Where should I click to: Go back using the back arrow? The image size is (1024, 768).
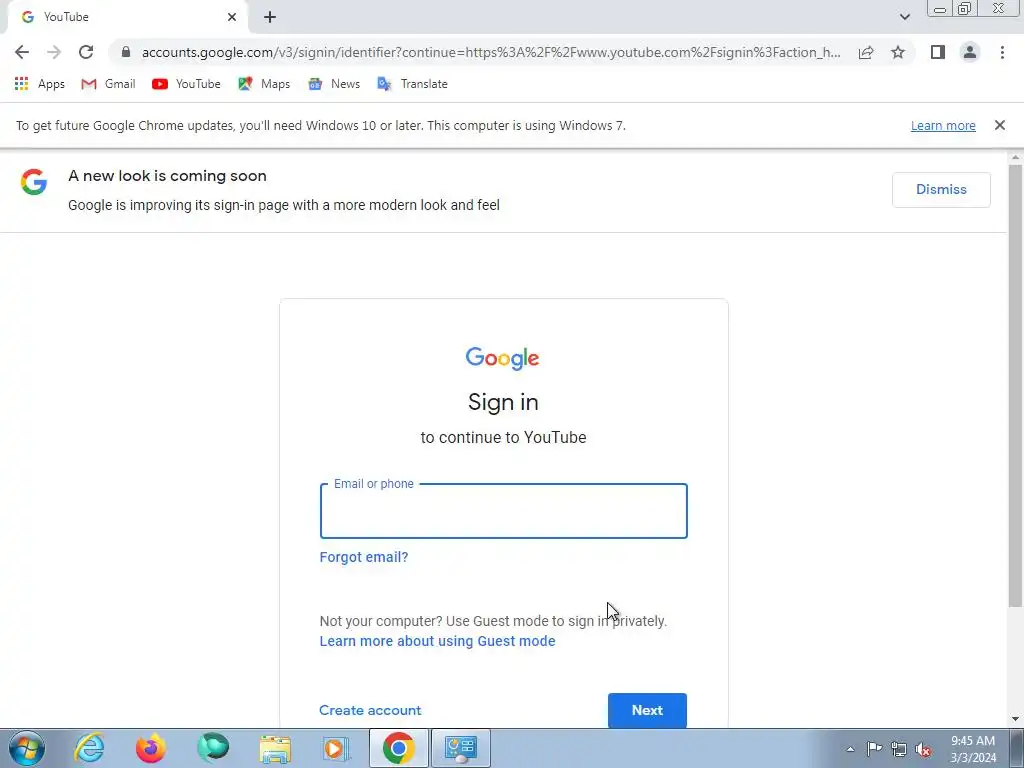point(22,52)
